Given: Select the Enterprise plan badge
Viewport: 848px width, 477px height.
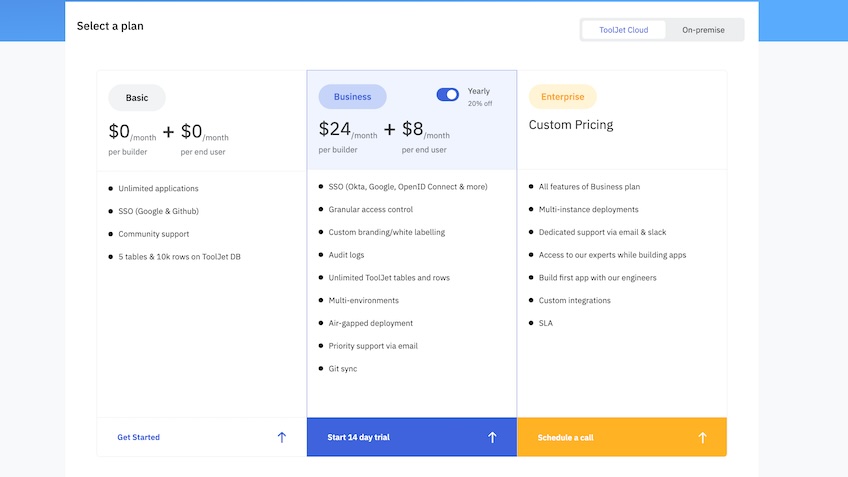Looking at the screenshot, I should point(562,97).
